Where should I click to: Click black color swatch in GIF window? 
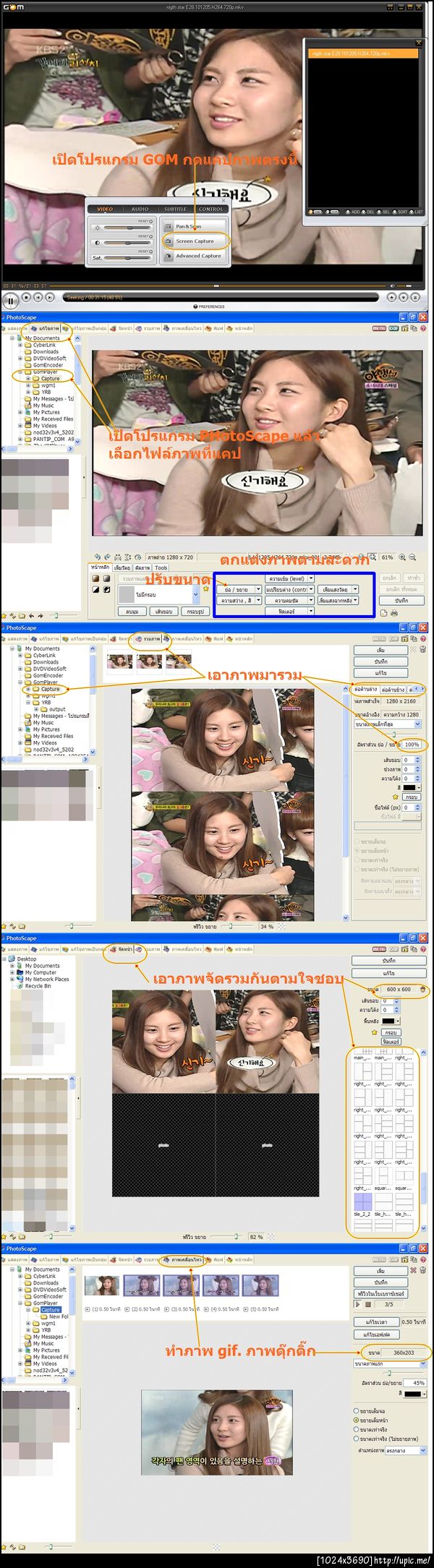[413, 1394]
